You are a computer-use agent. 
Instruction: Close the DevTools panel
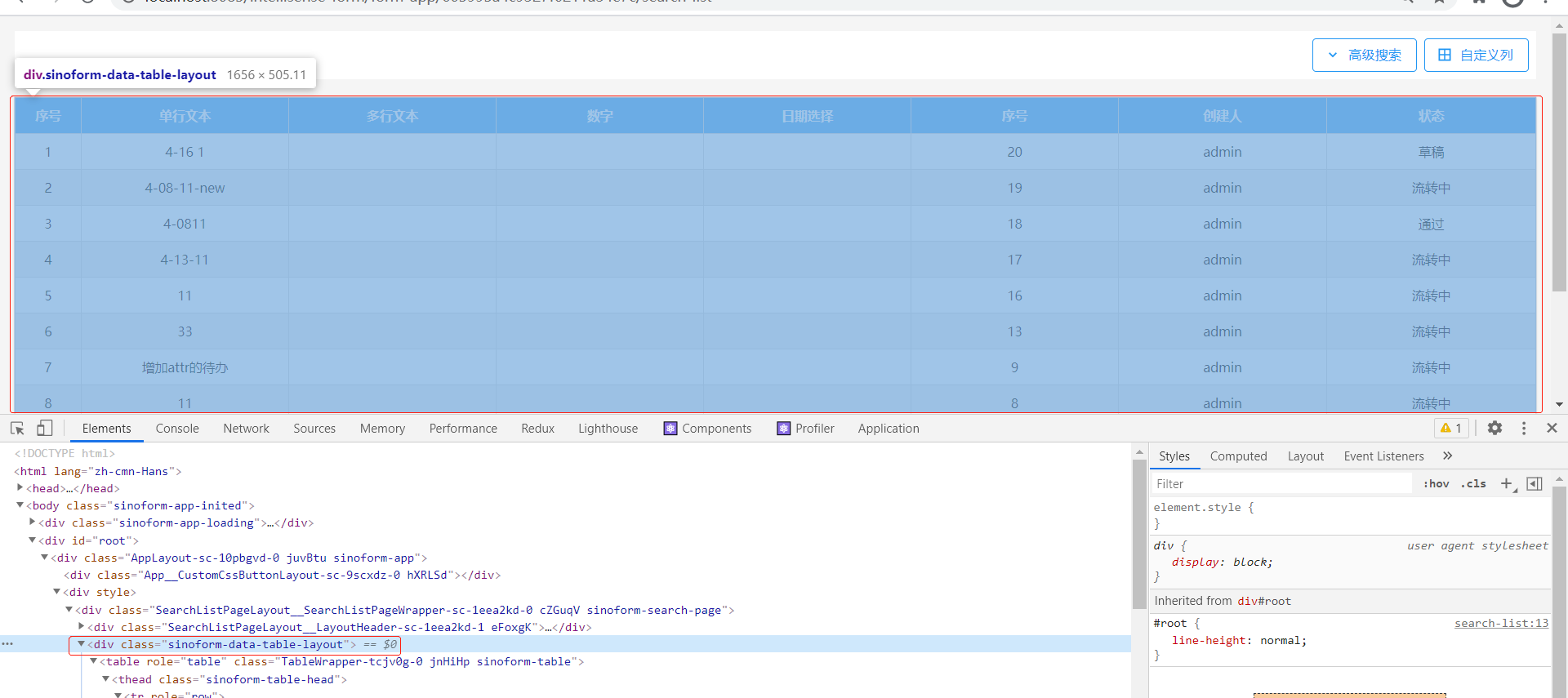(x=1552, y=428)
